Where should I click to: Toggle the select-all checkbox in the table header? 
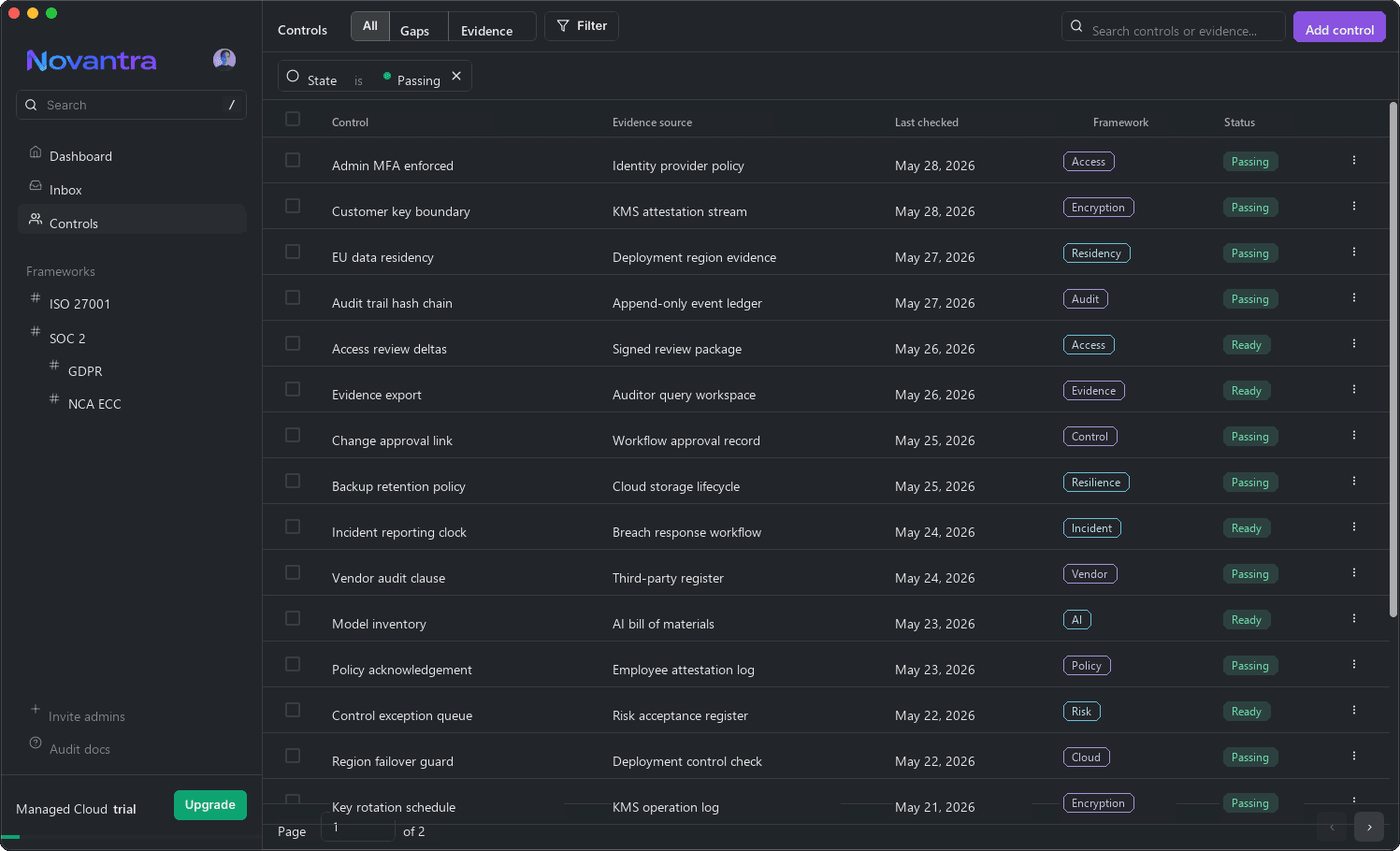pyautogui.click(x=293, y=119)
